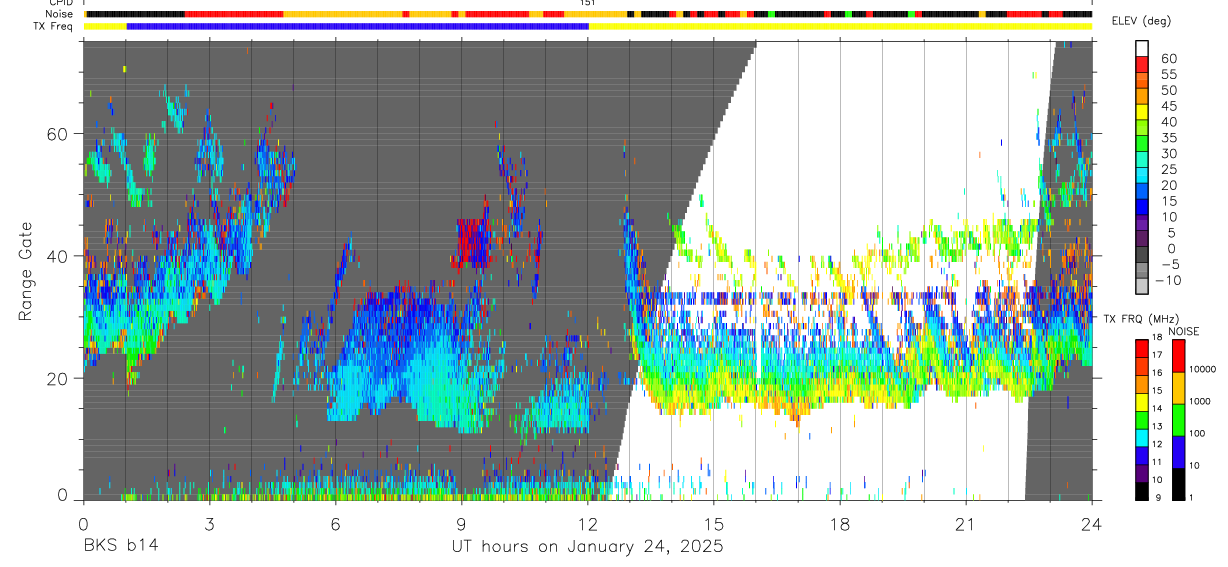
Task: Click x-axis tick label '24'
Action: pyautogui.click(x=1092, y=524)
